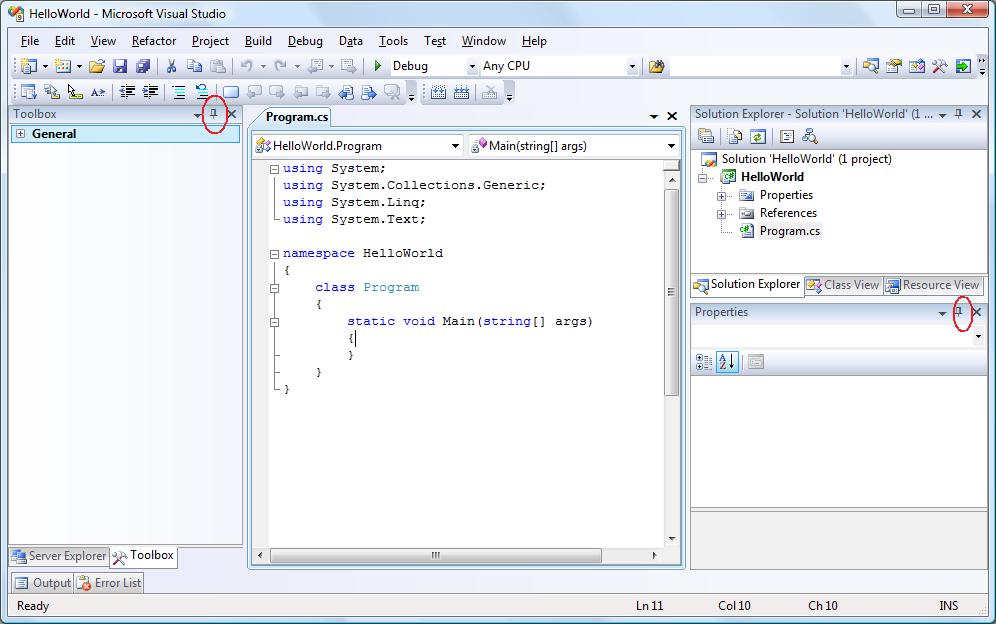Collapse the Main method code region

(x=274, y=322)
